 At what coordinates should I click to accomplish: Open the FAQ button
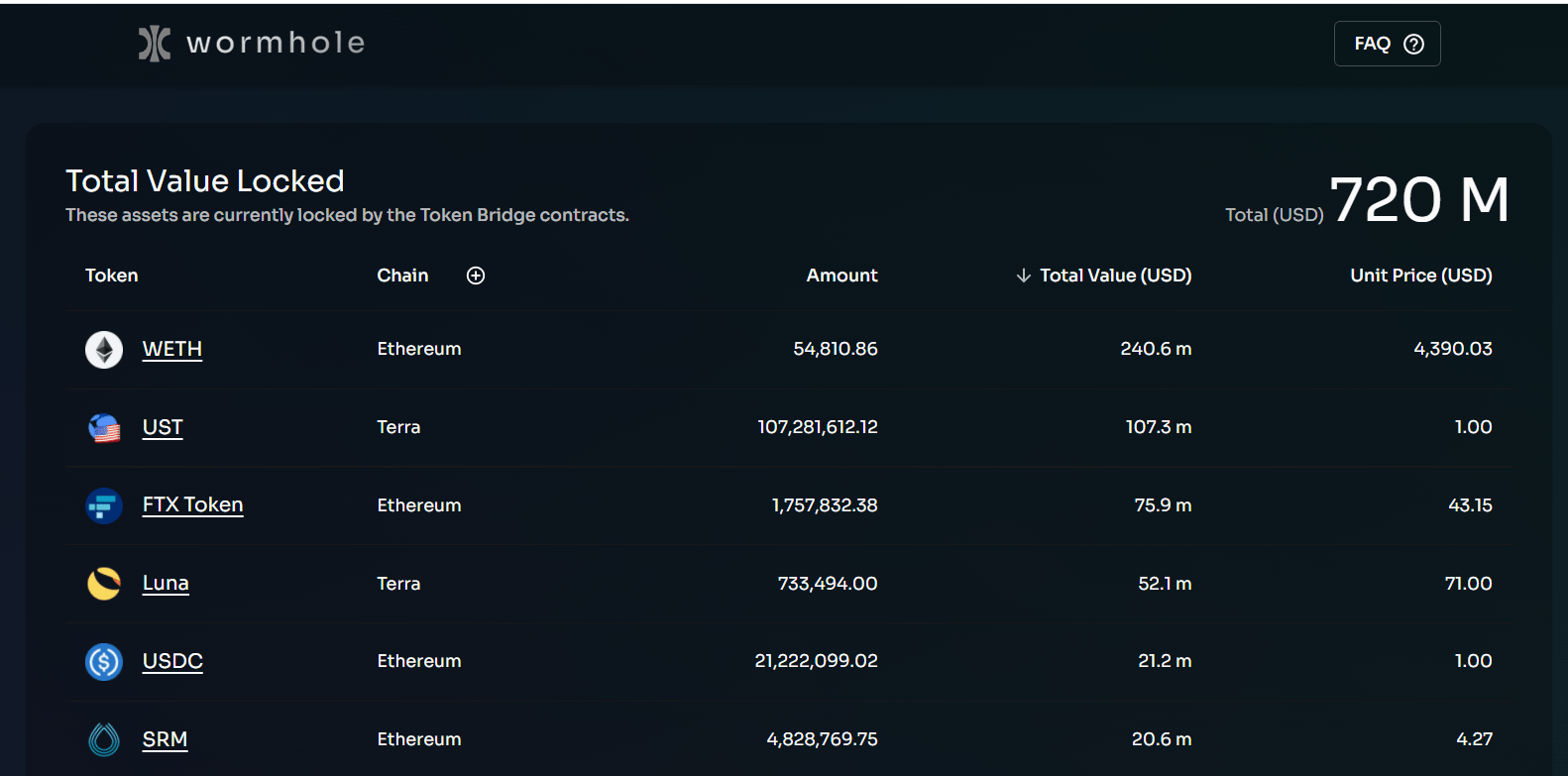(1387, 44)
